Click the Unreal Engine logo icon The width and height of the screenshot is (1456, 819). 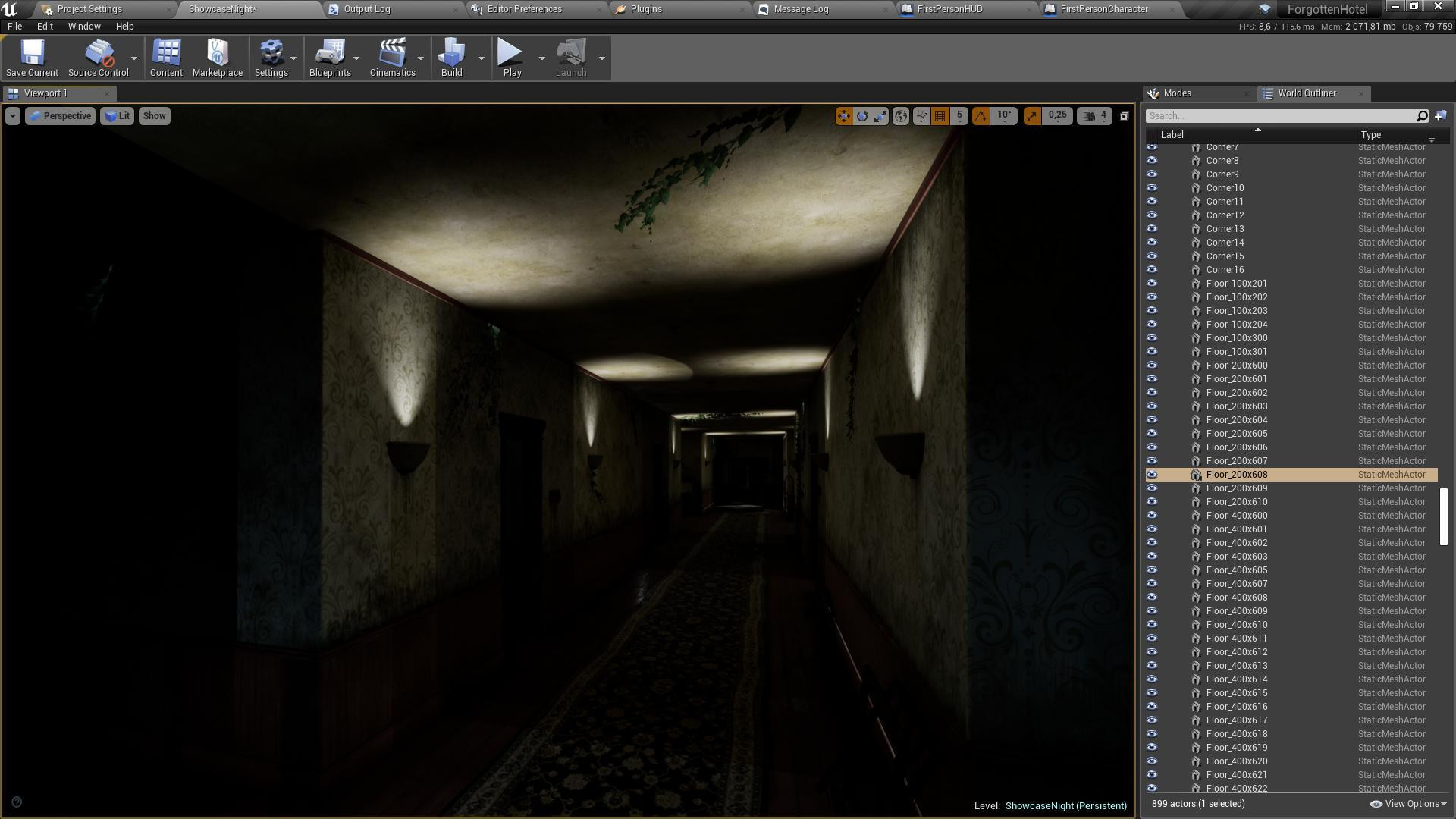pyautogui.click(x=10, y=9)
